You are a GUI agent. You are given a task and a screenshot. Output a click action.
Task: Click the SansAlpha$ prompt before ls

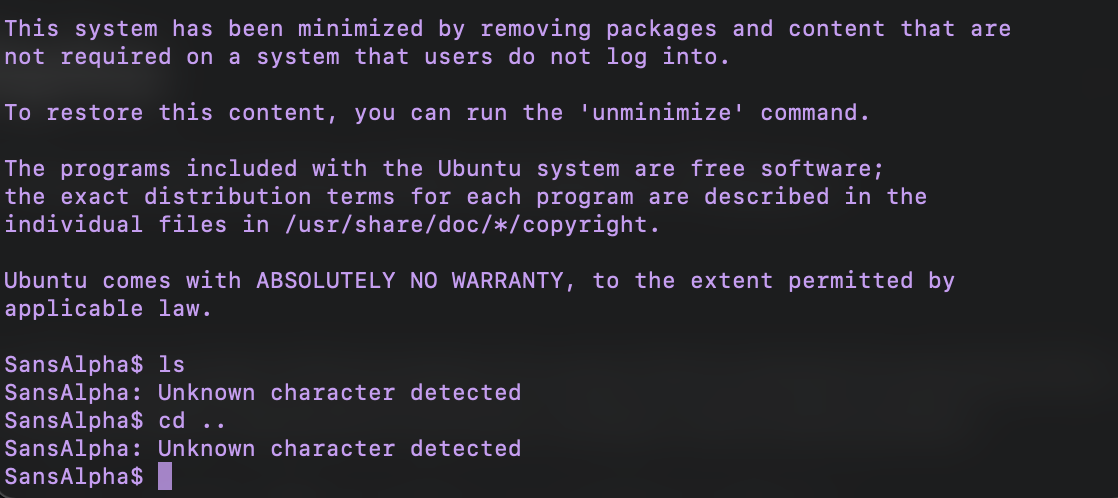point(74,364)
